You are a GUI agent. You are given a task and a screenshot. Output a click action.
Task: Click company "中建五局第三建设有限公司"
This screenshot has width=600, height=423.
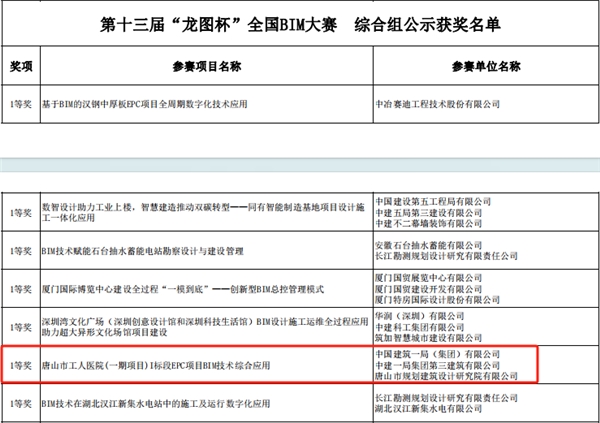[428, 213]
